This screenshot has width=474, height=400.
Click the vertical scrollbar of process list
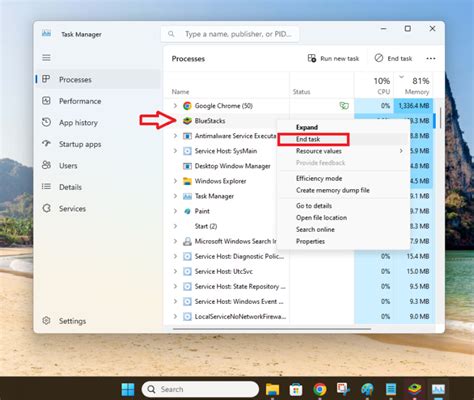[440, 118]
